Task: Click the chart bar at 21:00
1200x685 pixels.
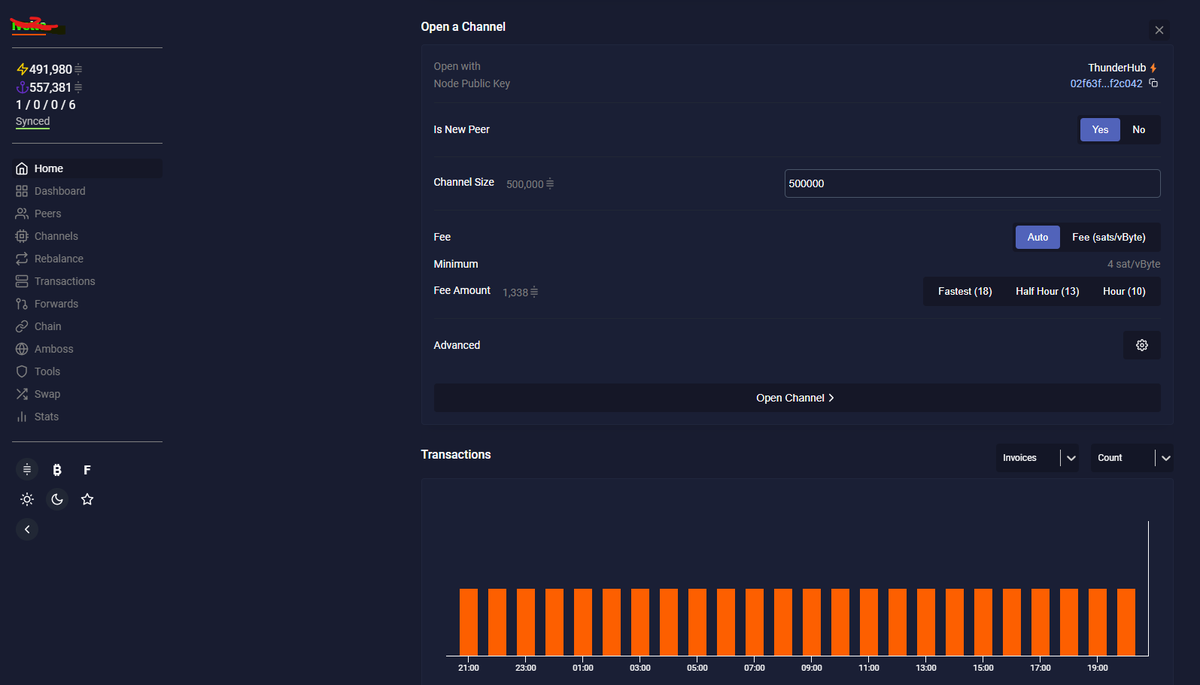Action: [468, 621]
